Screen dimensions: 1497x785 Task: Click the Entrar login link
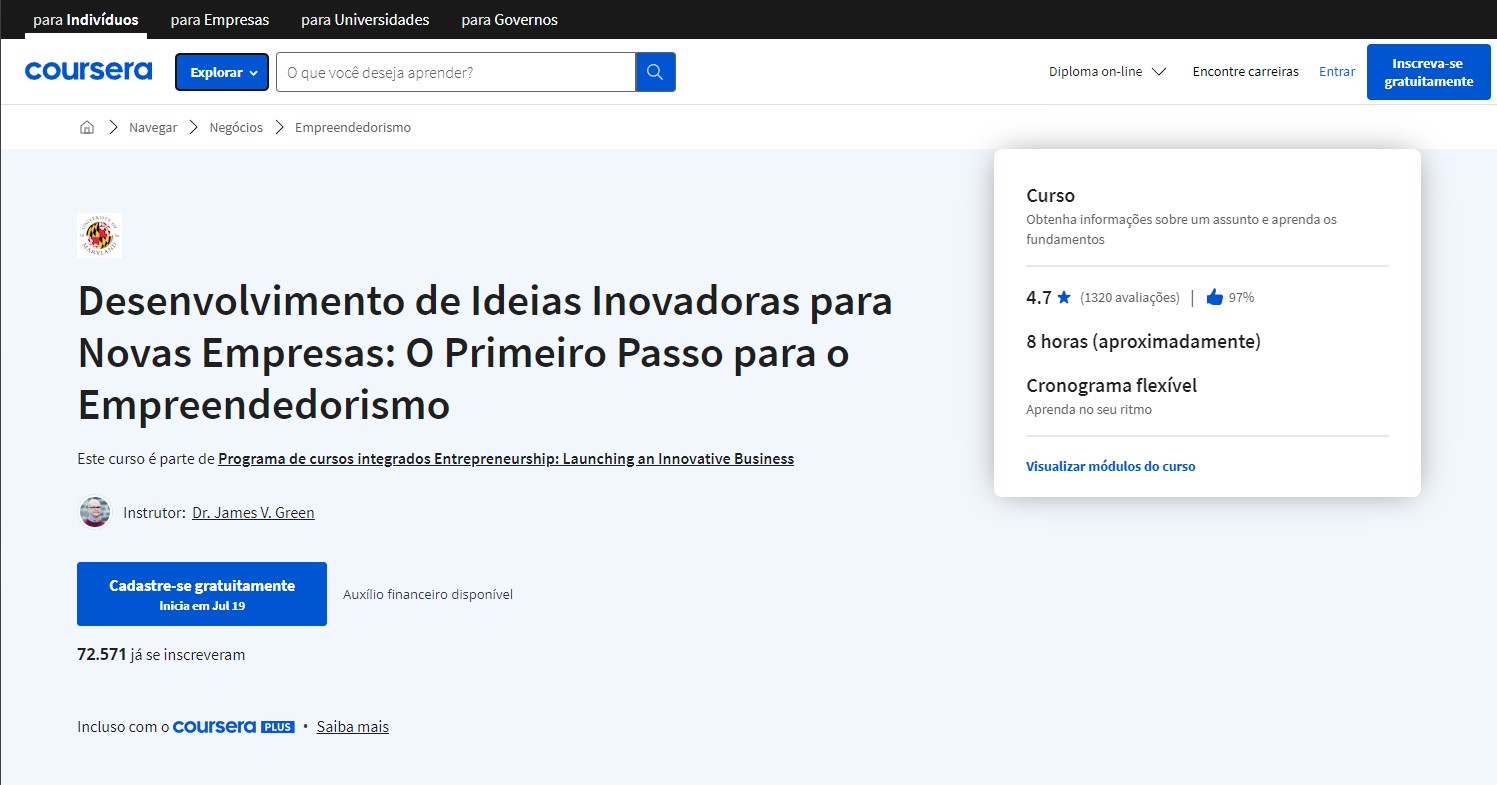(1337, 72)
